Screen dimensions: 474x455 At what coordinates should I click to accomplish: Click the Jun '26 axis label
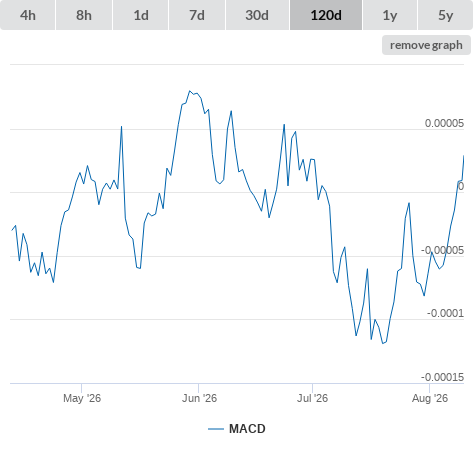coord(199,398)
